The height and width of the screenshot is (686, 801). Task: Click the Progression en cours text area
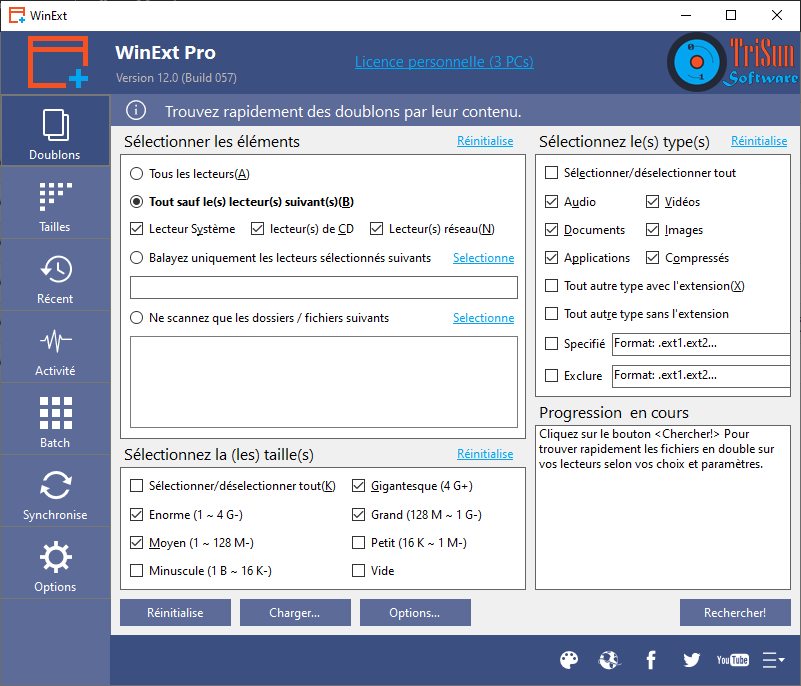click(x=663, y=507)
